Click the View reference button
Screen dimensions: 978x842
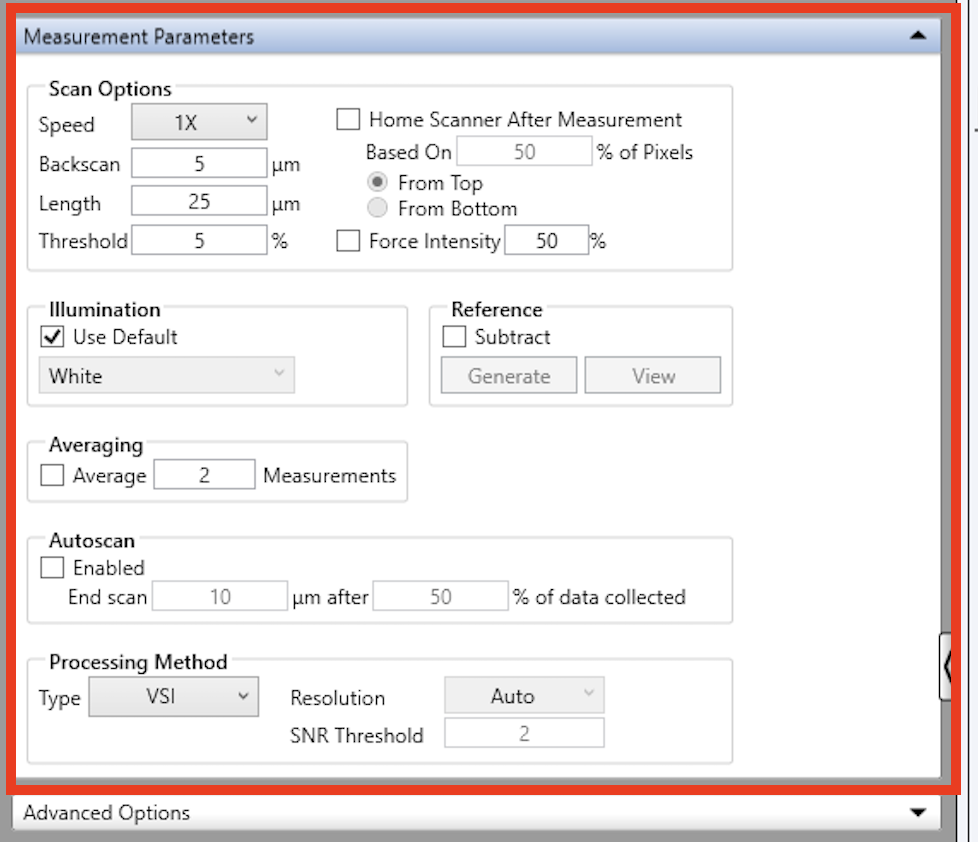click(653, 376)
